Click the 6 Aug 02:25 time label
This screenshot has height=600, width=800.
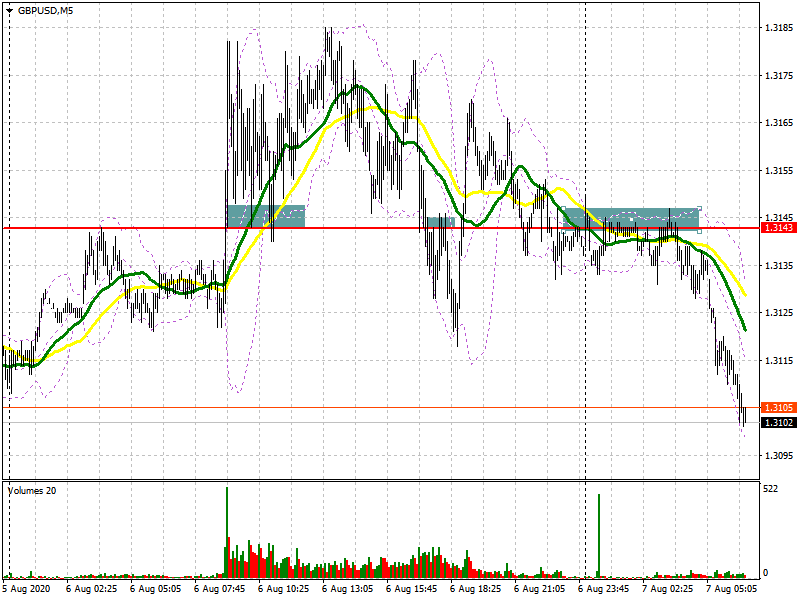[x=91, y=589]
